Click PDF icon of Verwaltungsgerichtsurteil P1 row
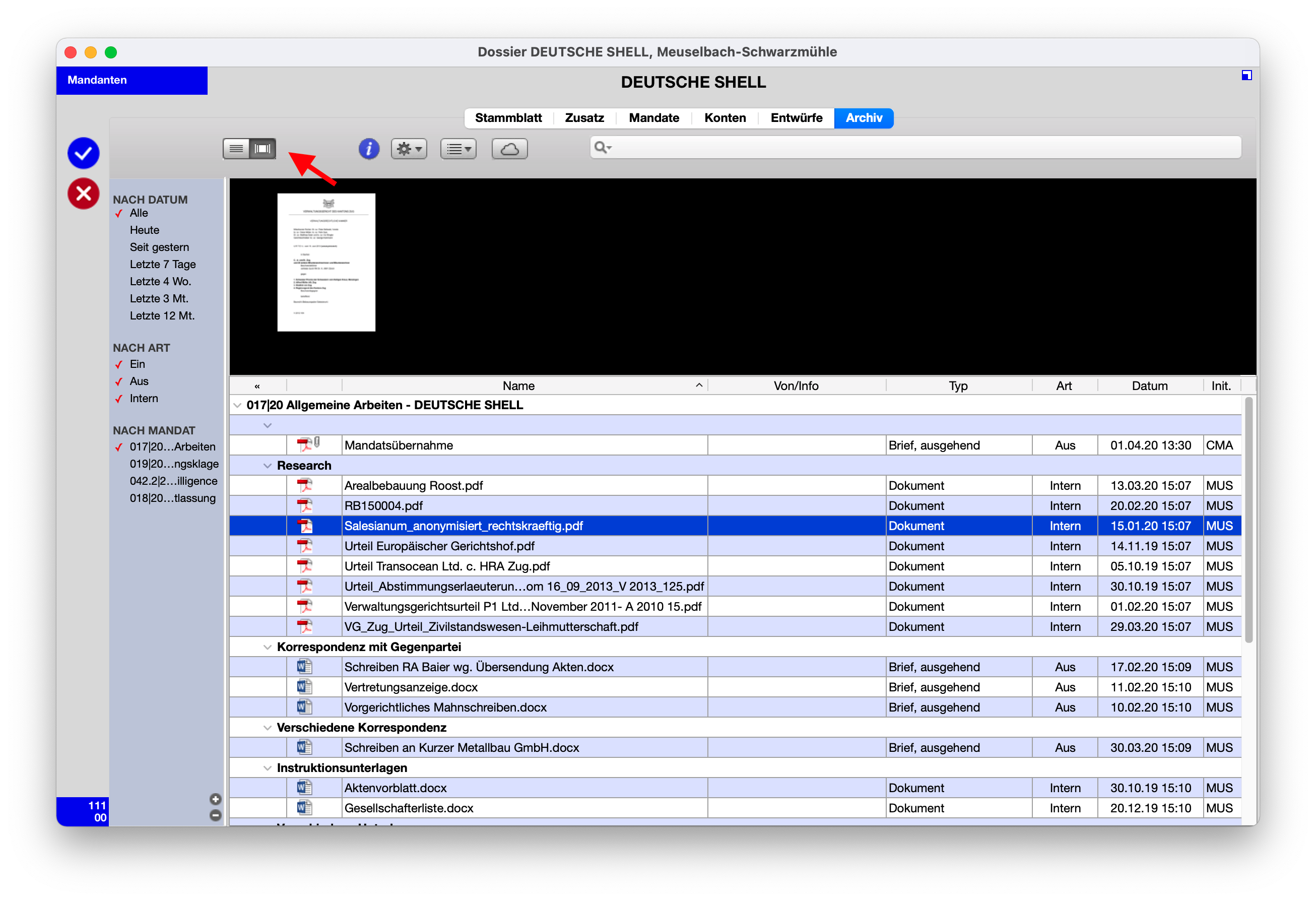Screen dimensions: 1316x901 click(x=305, y=607)
